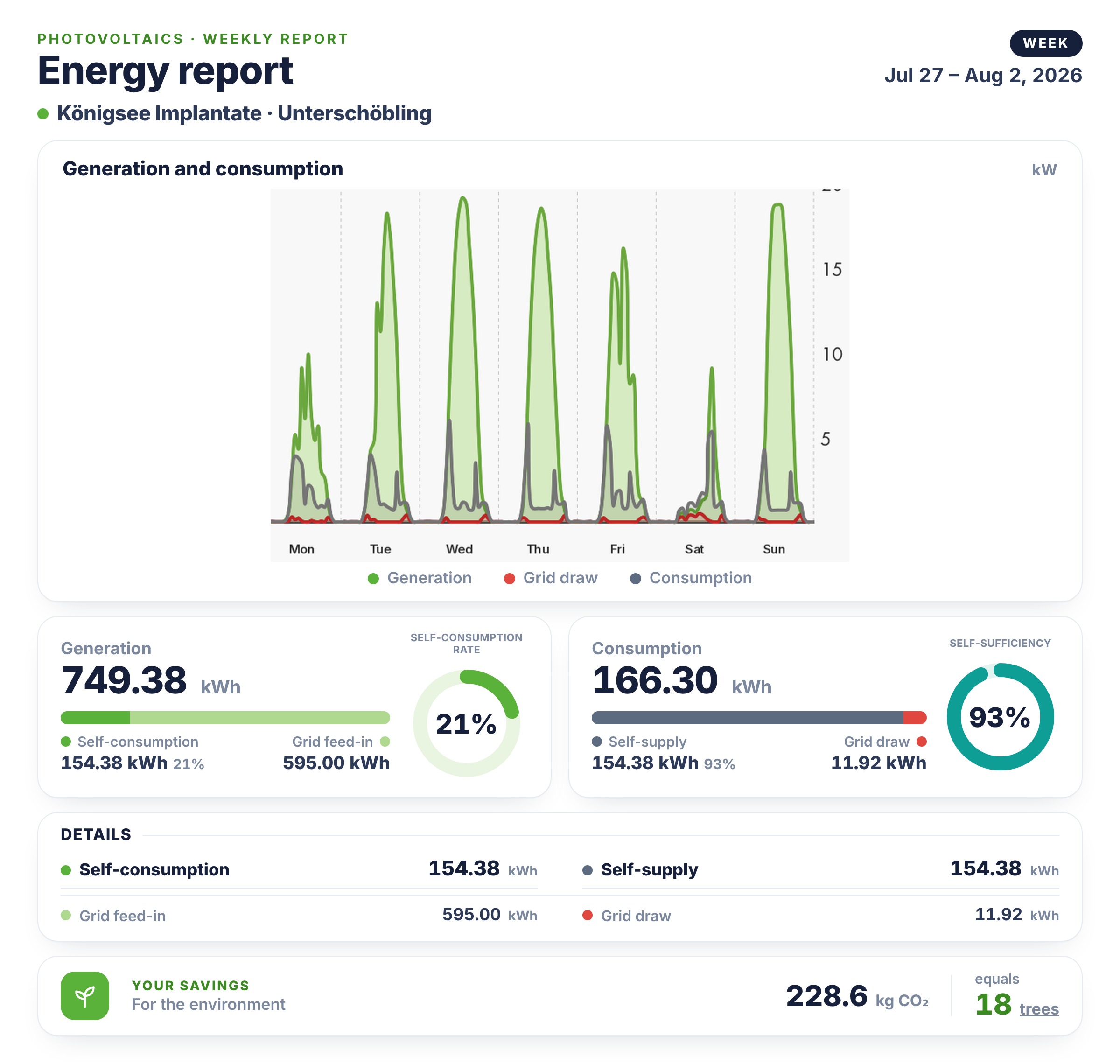Select Tue on the chart axis
This screenshot has height=1064, width=1120.
click(380, 549)
